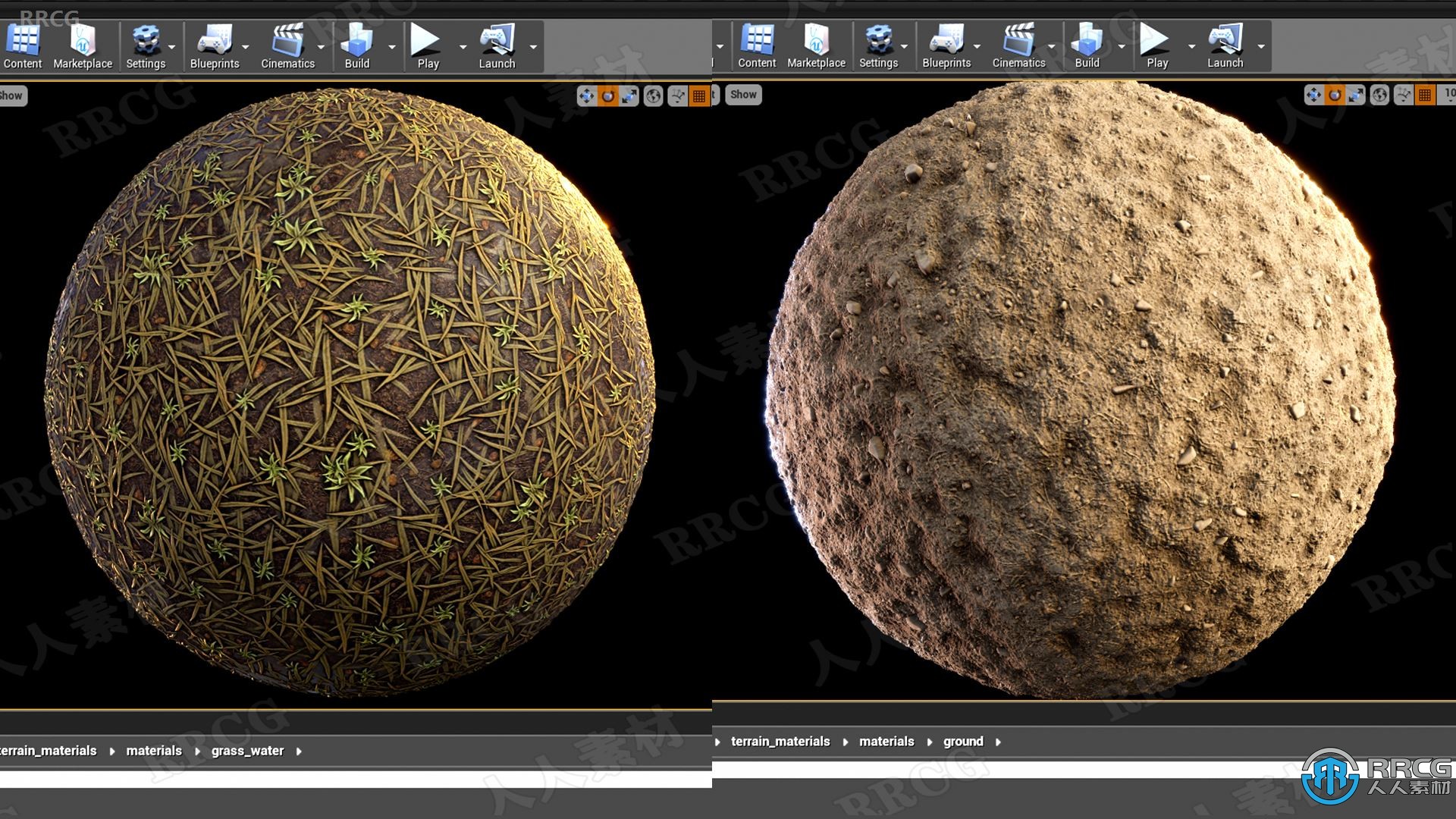Click the materials breadcrumb (left panel)
The image size is (1456, 819).
[x=153, y=750]
